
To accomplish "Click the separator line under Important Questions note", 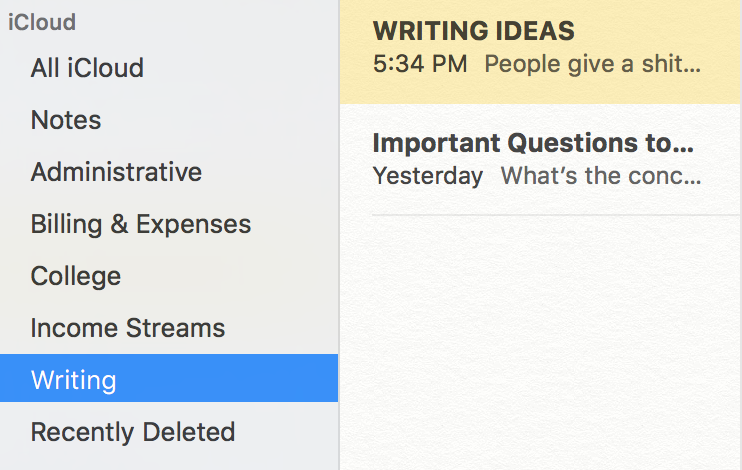I will click(556, 215).
